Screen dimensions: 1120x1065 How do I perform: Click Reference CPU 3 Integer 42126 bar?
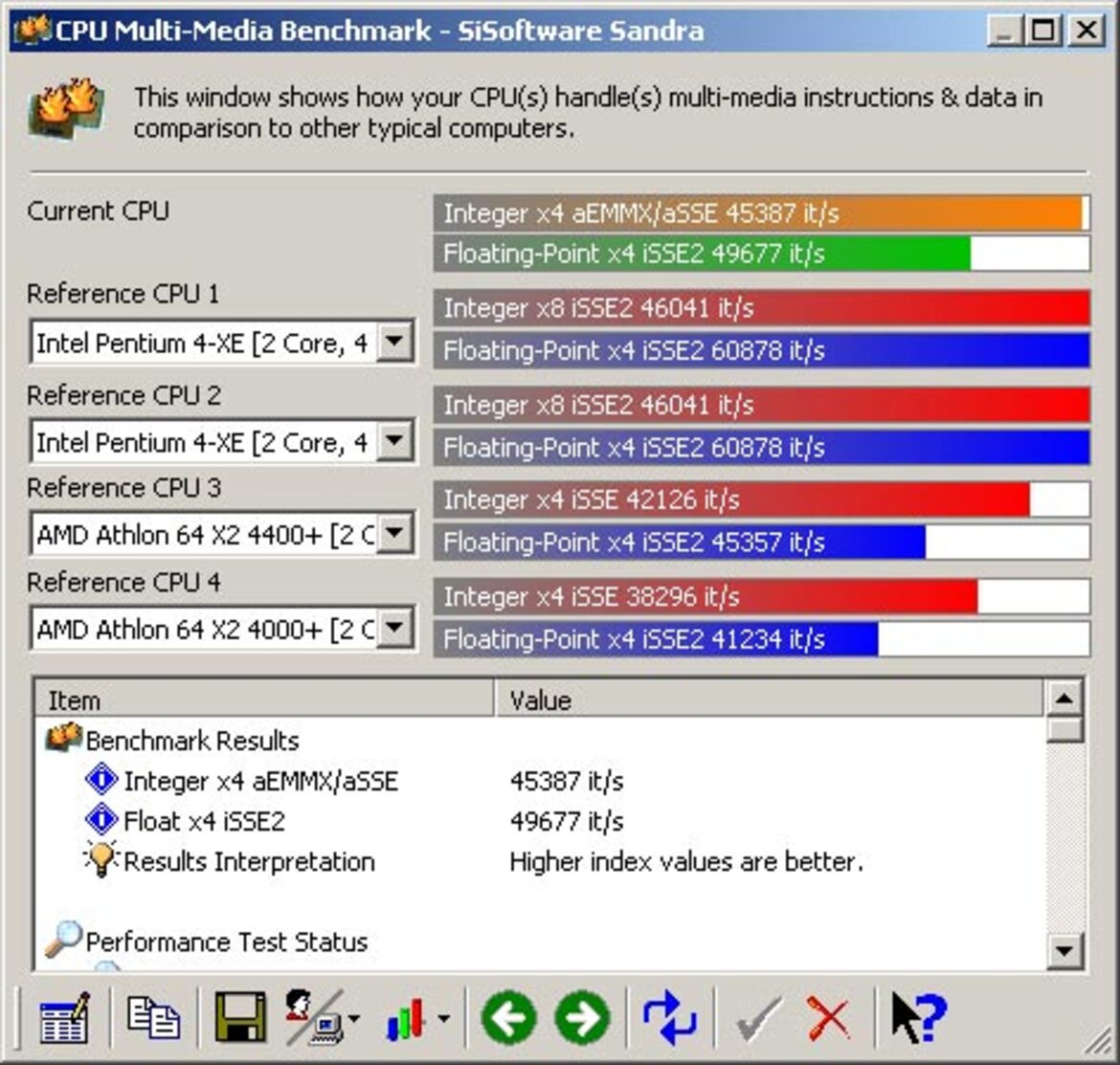coord(761,499)
